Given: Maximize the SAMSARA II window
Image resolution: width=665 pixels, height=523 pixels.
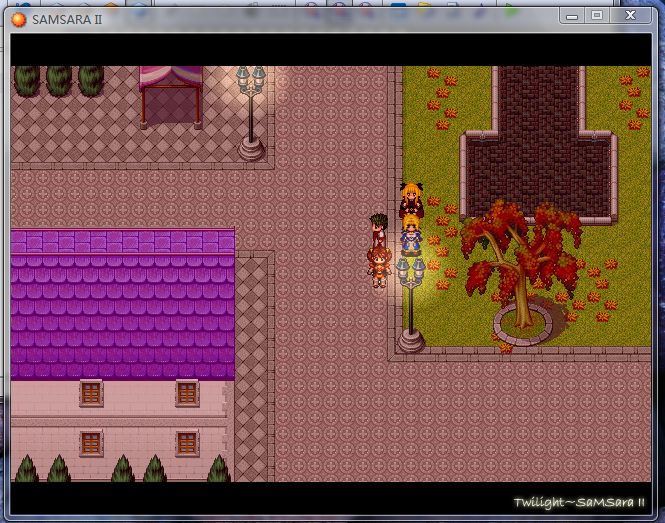Looking at the screenshot, I should 597,16.
